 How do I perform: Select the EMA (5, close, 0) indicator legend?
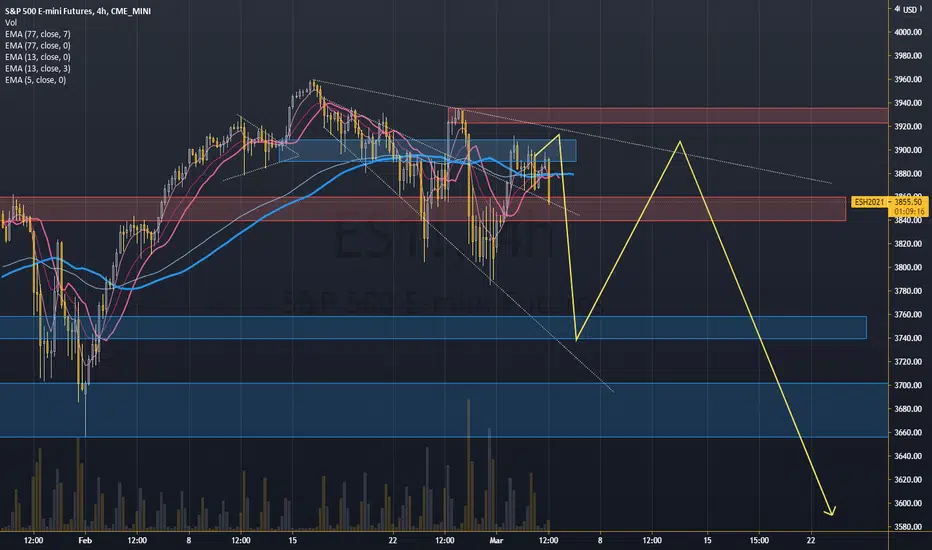tap(36, 80)
